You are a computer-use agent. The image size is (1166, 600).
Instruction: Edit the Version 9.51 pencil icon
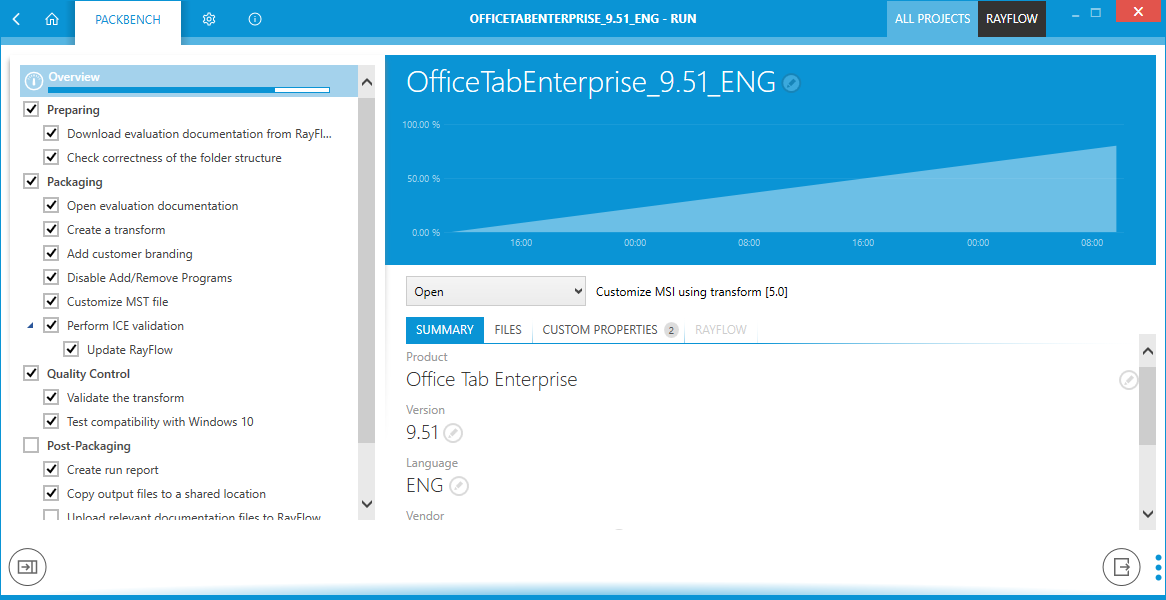click(453, 433)
